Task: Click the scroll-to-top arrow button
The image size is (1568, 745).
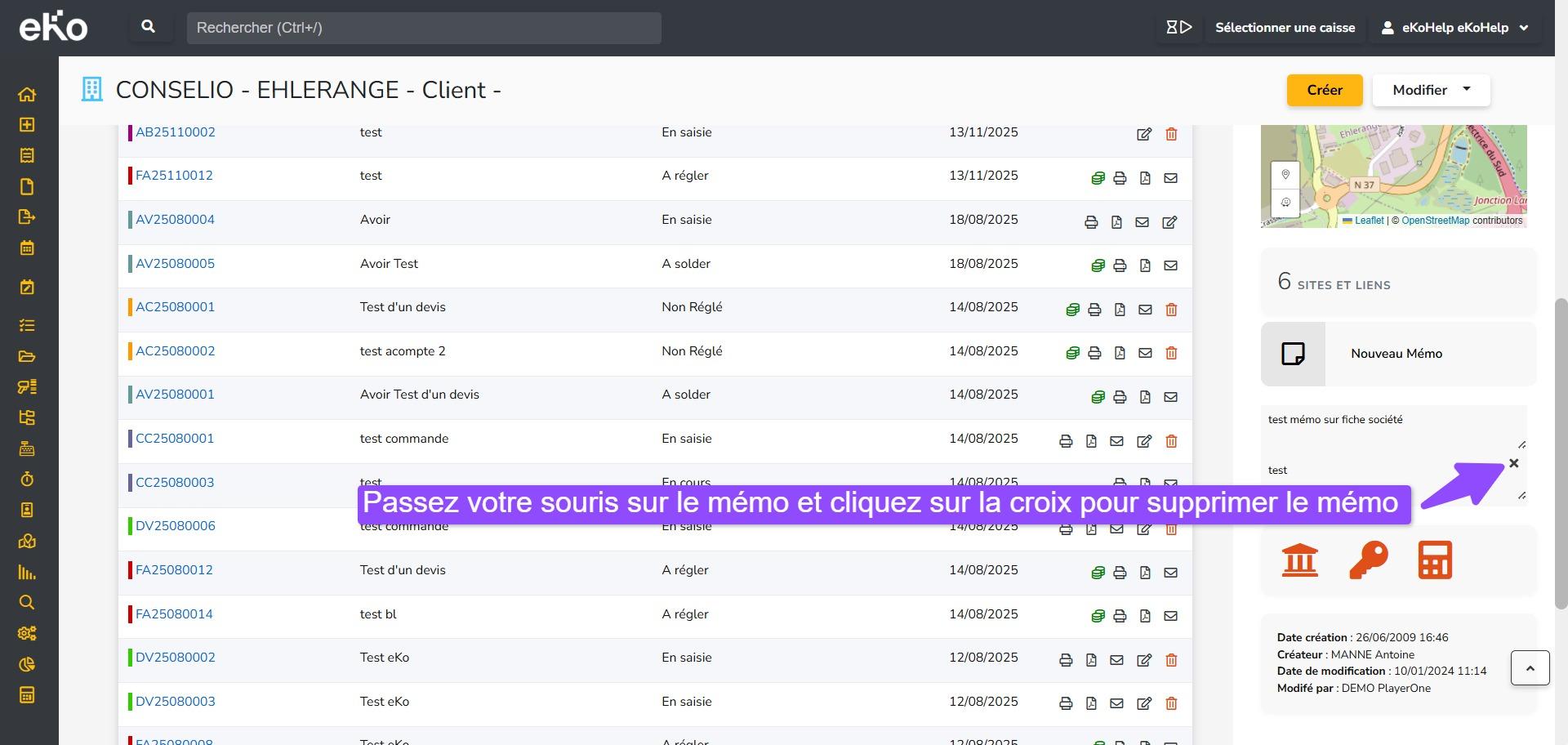Action: (1530, 668)
